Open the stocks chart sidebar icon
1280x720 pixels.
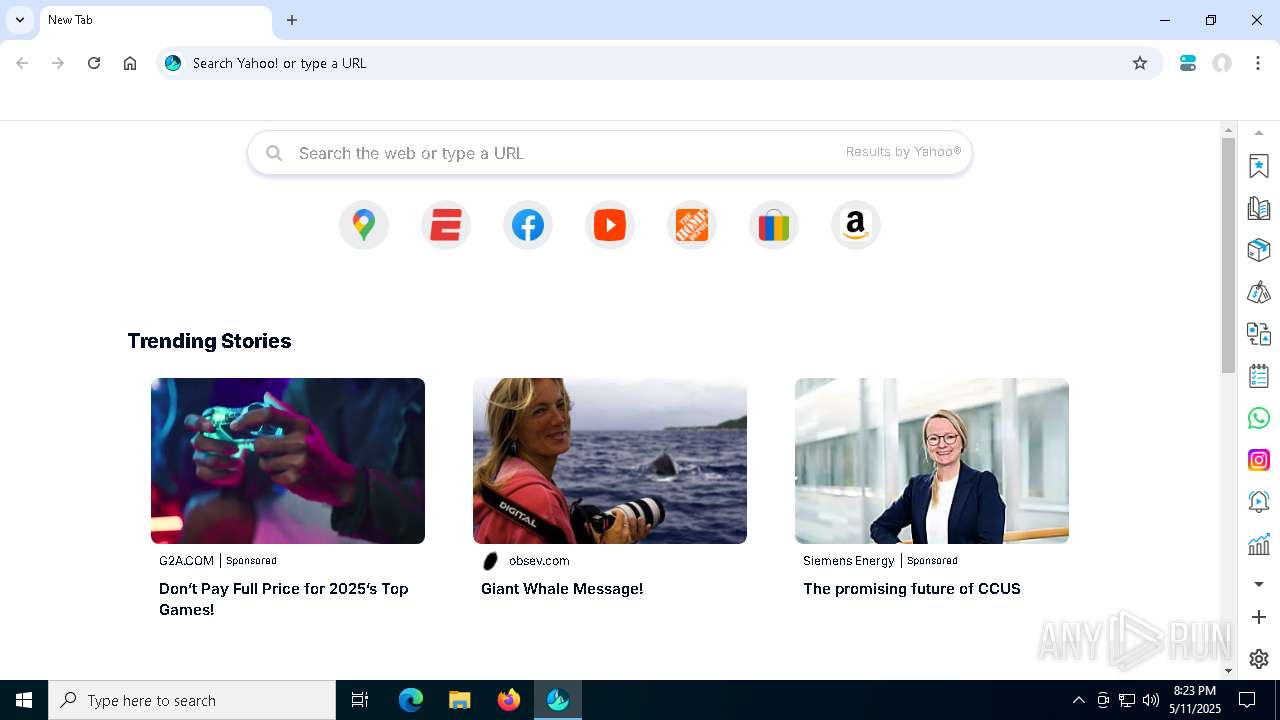(1259, 544)
